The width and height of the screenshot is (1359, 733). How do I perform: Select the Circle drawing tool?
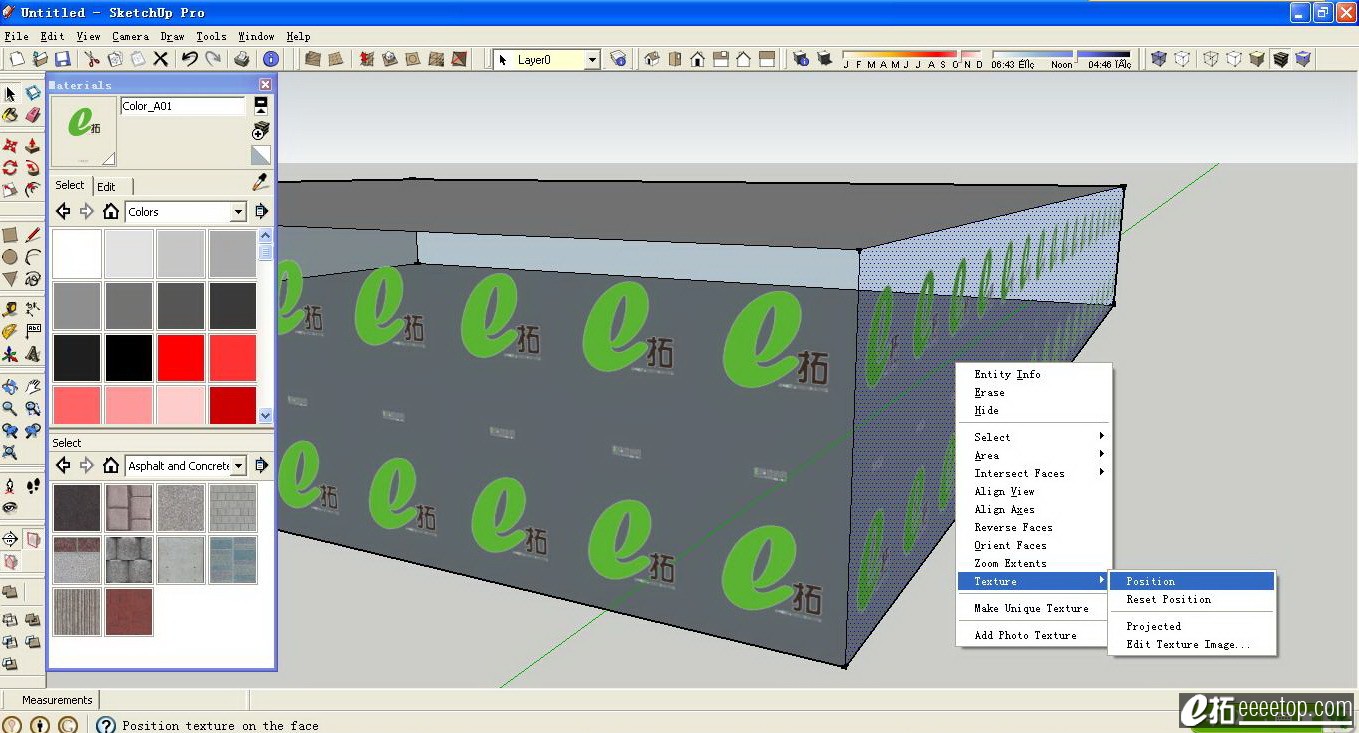pos(10,258)
